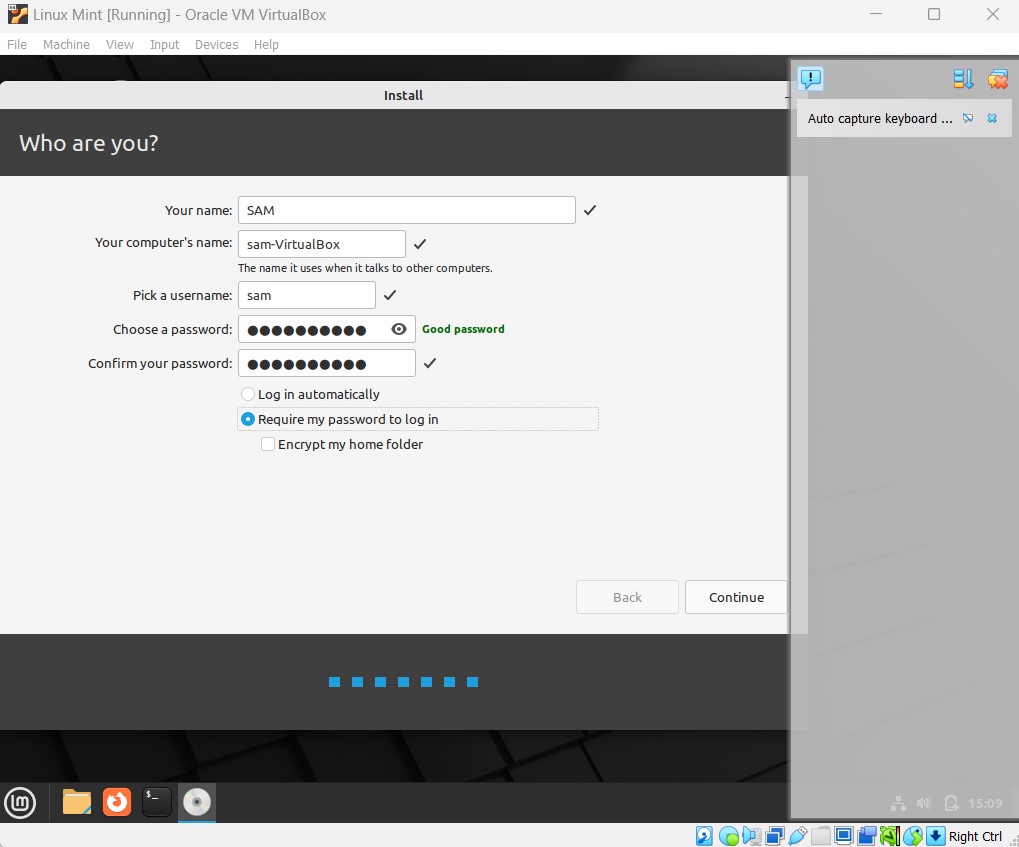1019x847 pixels.
Task: Click the Back button
Action: click(627, 597)
